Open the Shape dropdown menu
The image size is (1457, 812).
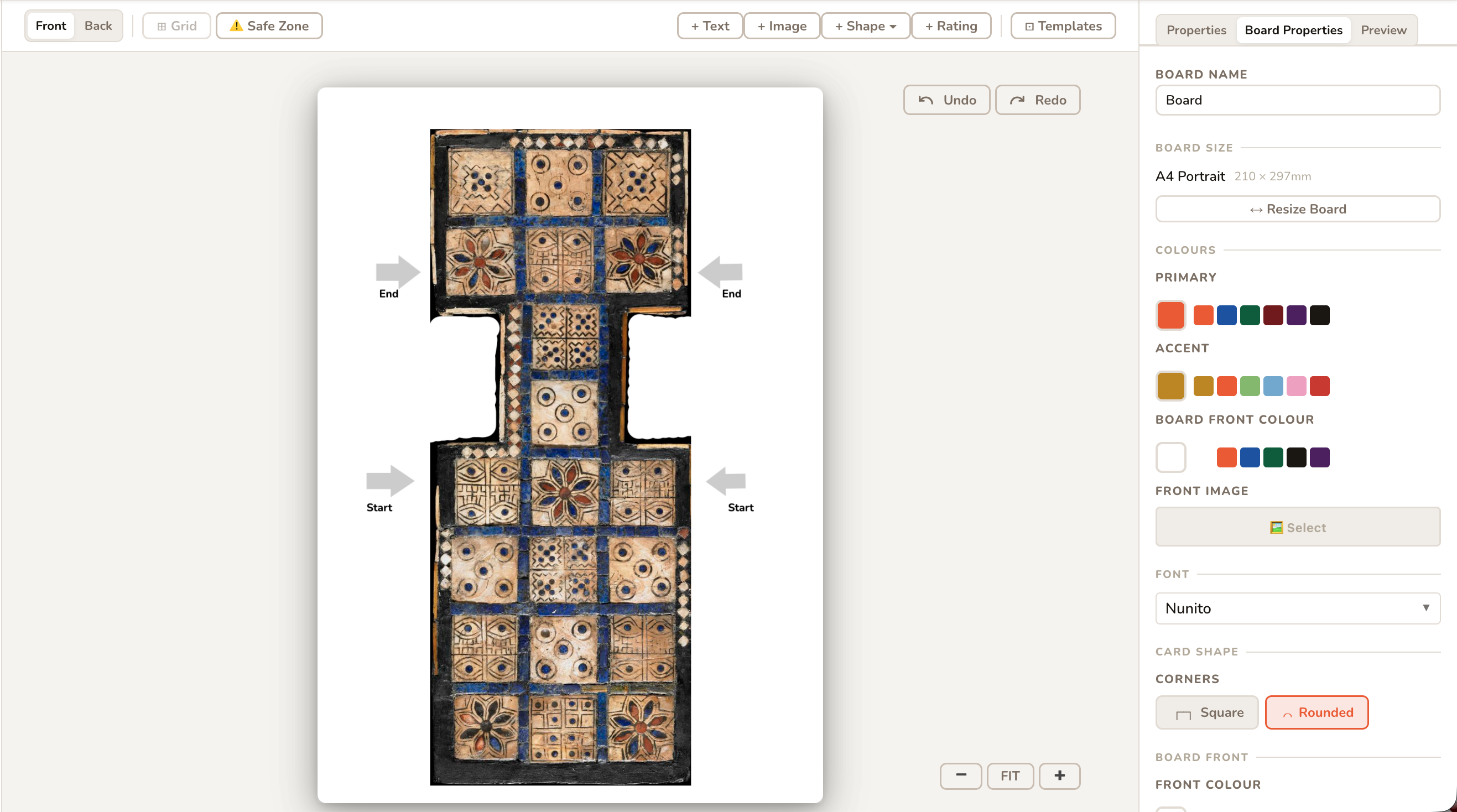point(866,26)
